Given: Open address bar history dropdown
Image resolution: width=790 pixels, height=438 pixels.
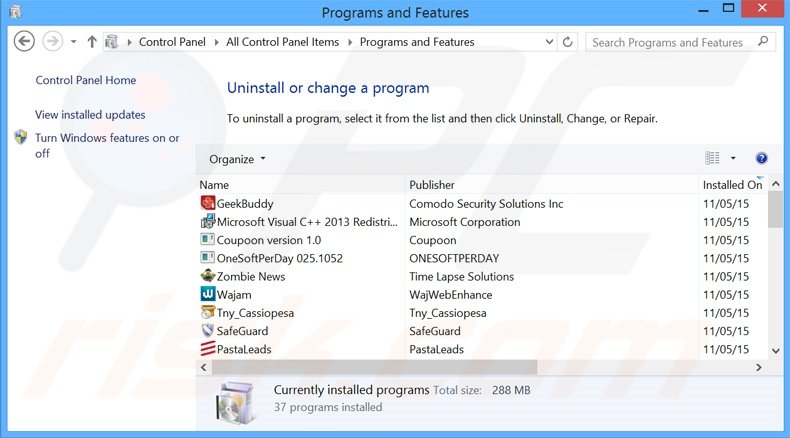Looking at the screenshot, I should point(549,42).
